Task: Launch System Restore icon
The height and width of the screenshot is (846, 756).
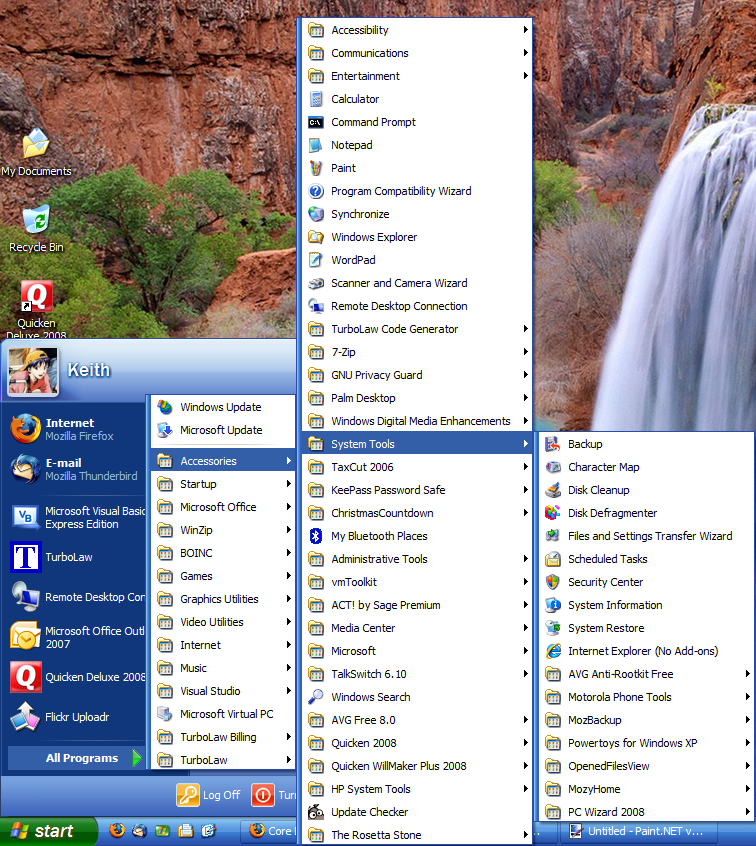Action: coord(553,629)
